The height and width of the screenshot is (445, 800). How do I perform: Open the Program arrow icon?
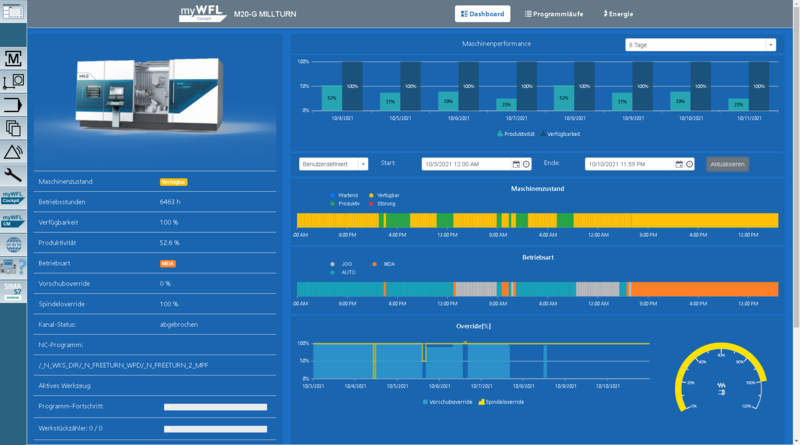point(13,105)
